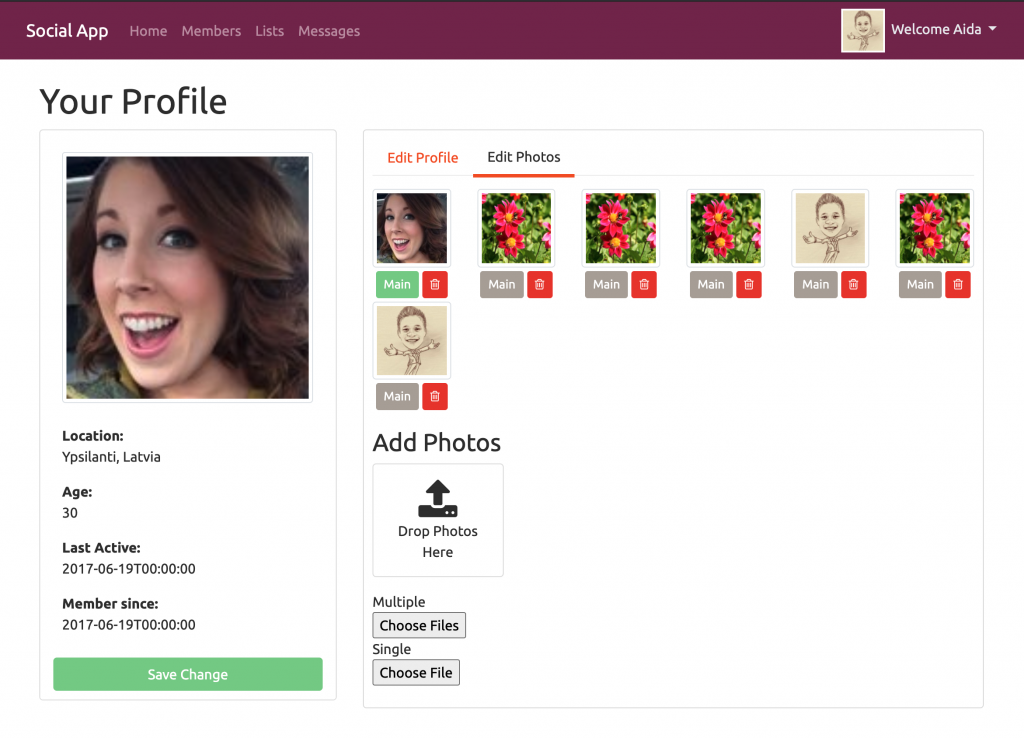Click the location text 'Ypsilanti, Latvia'
The image size is (1024, 738).
pyautogui.click(x=111, y=457)
